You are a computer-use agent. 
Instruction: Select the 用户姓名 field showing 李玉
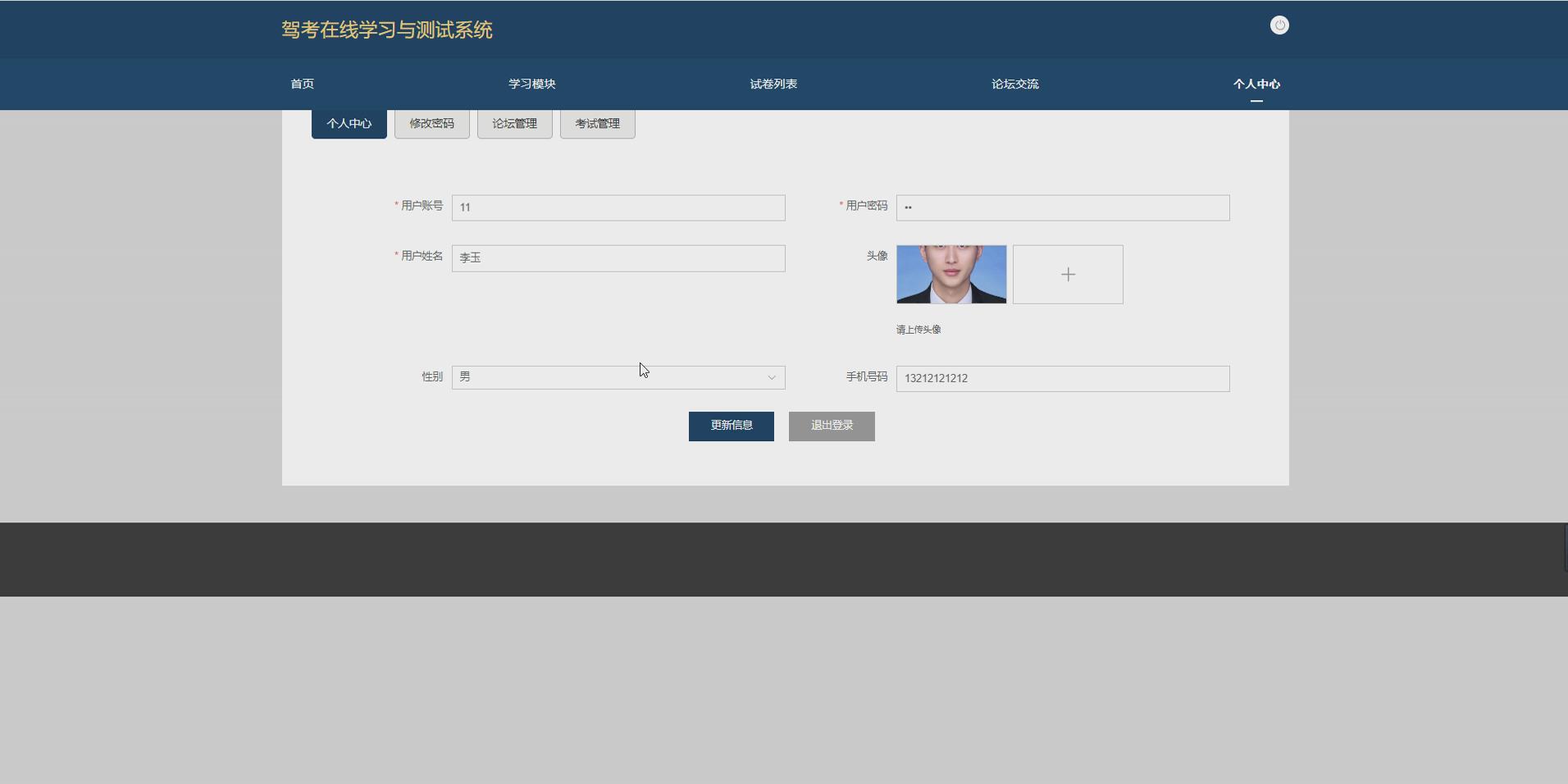(617, 258)
